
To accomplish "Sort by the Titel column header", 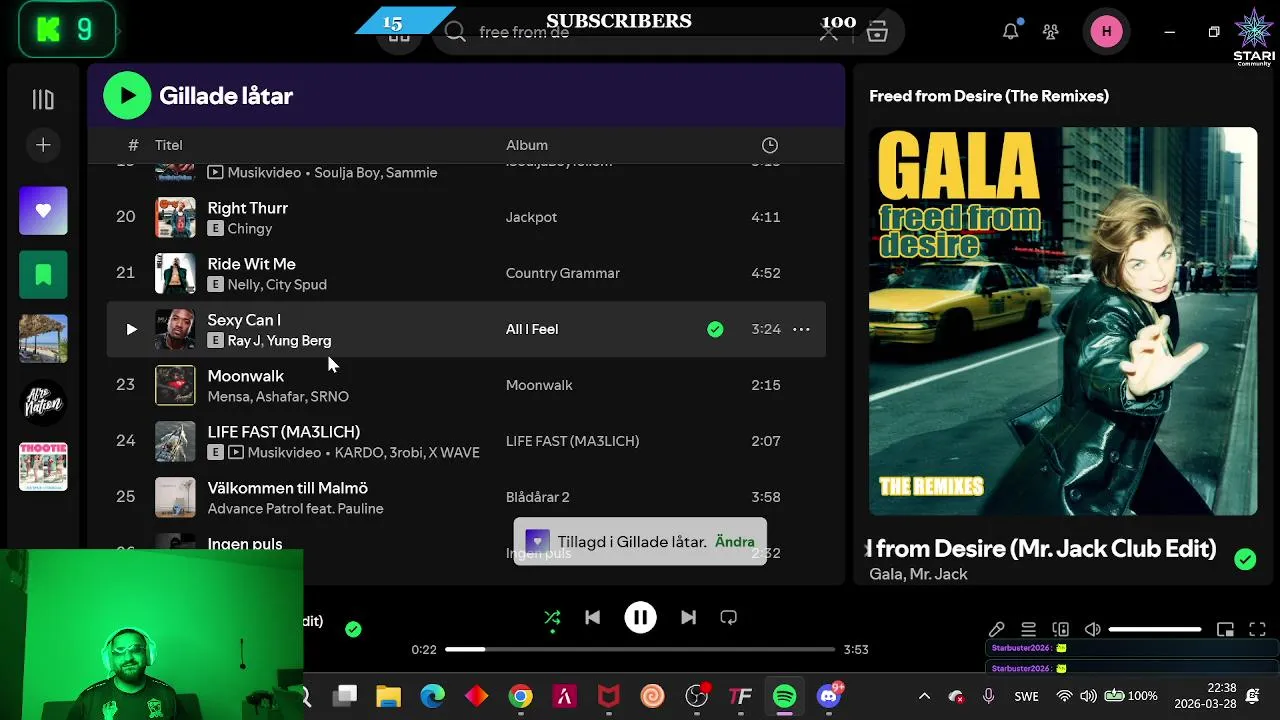I will pyautogui.click(x=169, y=145).
